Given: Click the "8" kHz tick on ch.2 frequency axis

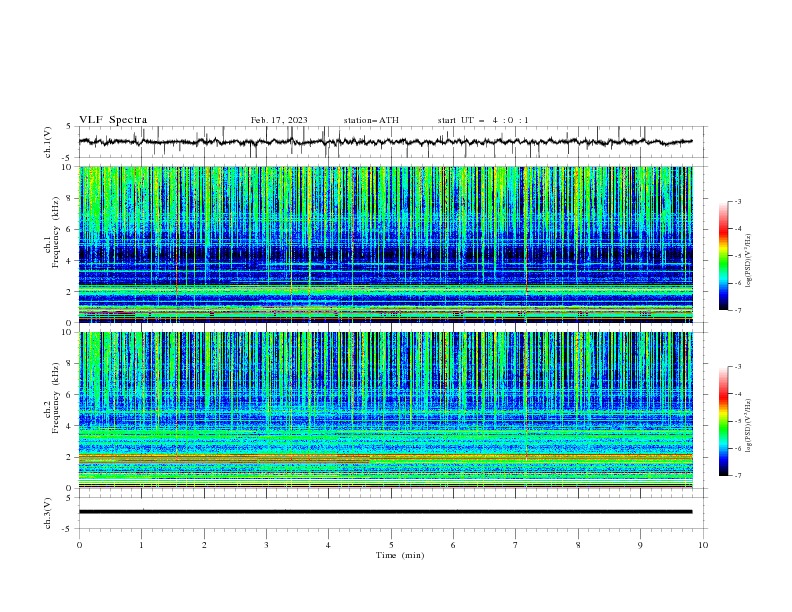Looking at the screenshot, I should (70, 363).
